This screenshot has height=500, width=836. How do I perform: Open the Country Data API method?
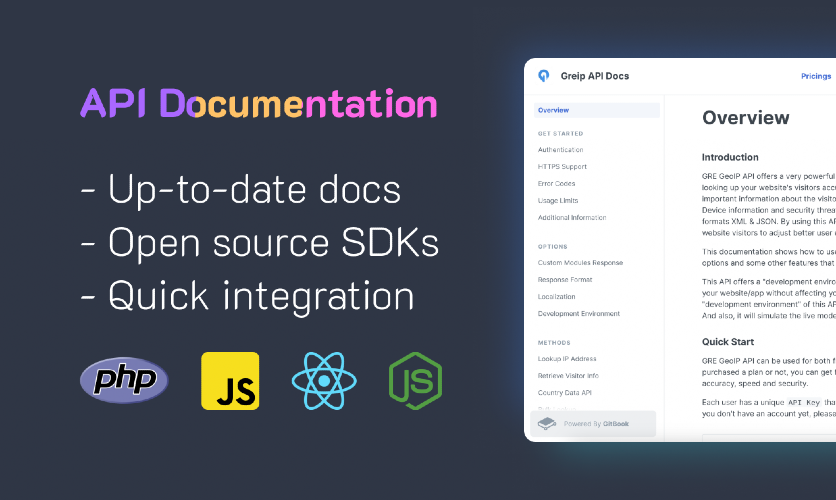[564, 393]
